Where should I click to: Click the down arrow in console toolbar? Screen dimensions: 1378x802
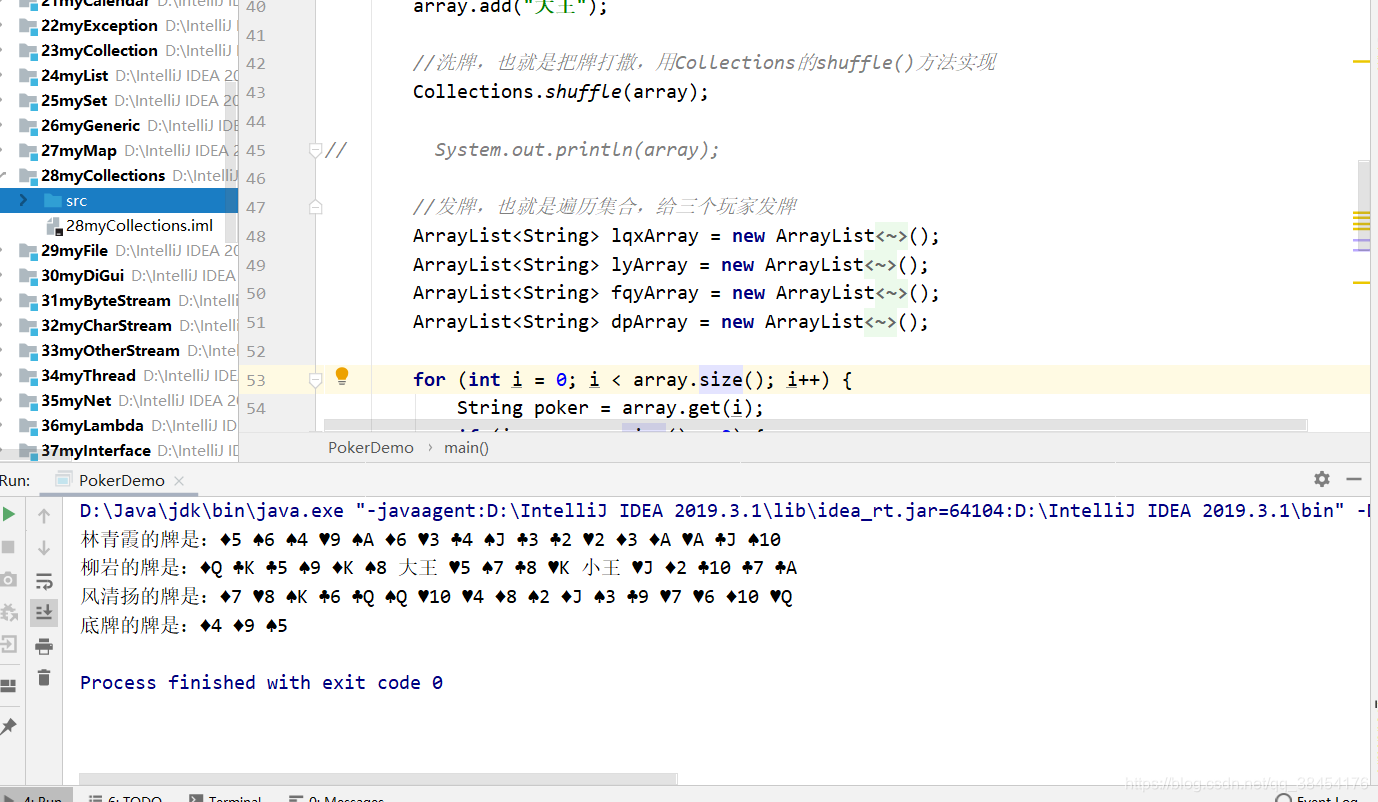point(44,548)
